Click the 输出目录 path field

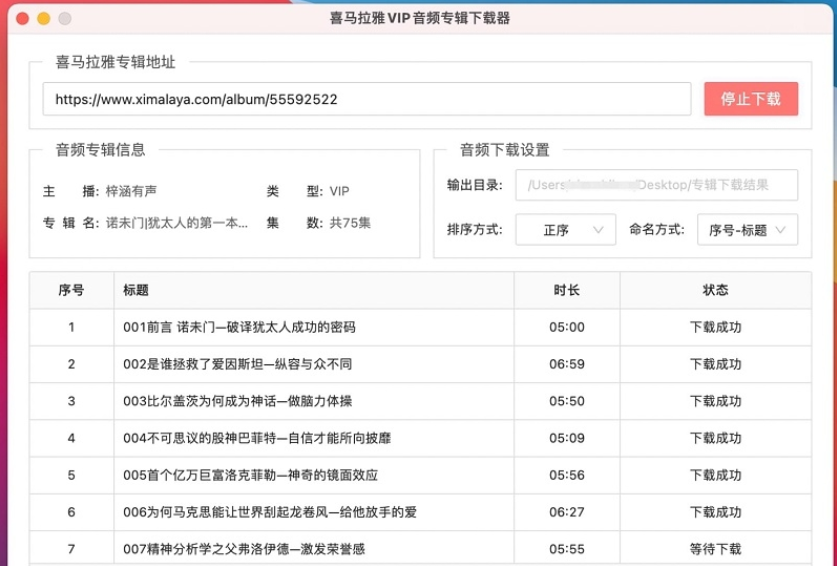(657, 185)
